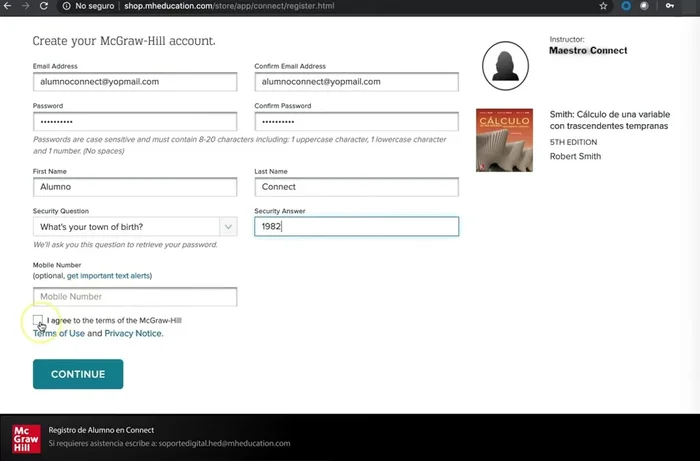Select the First Name text field

135,187
